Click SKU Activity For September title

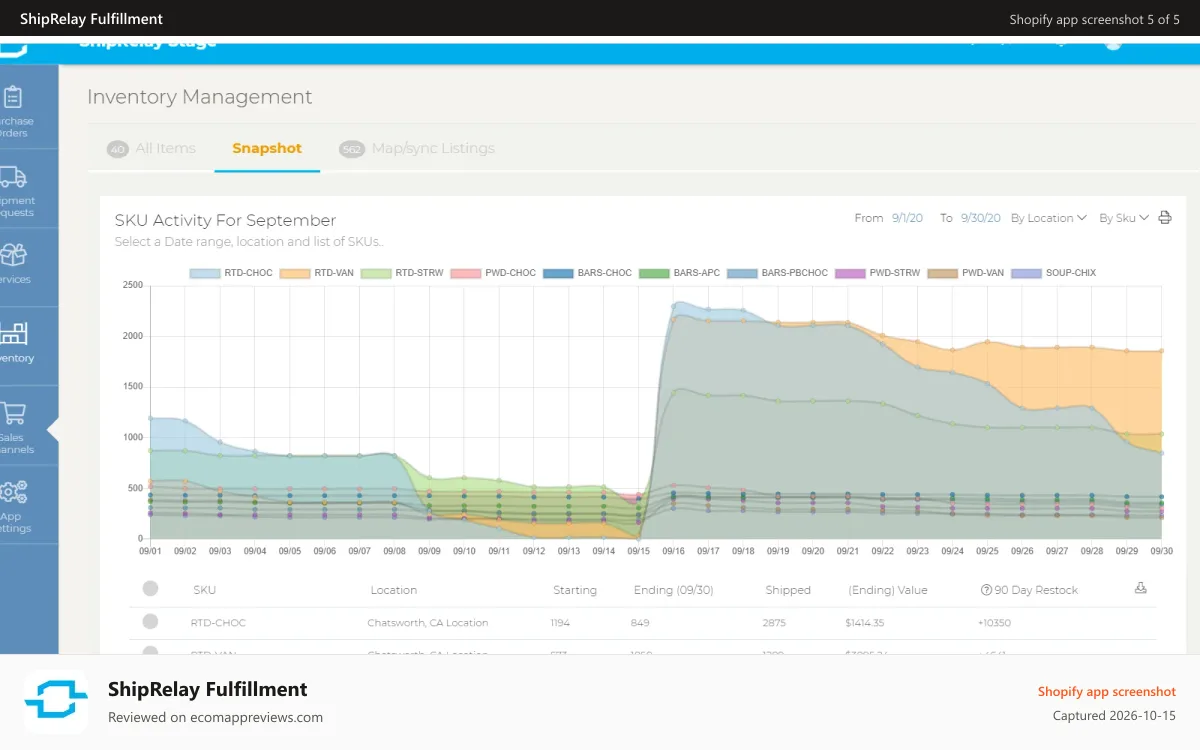225,220
